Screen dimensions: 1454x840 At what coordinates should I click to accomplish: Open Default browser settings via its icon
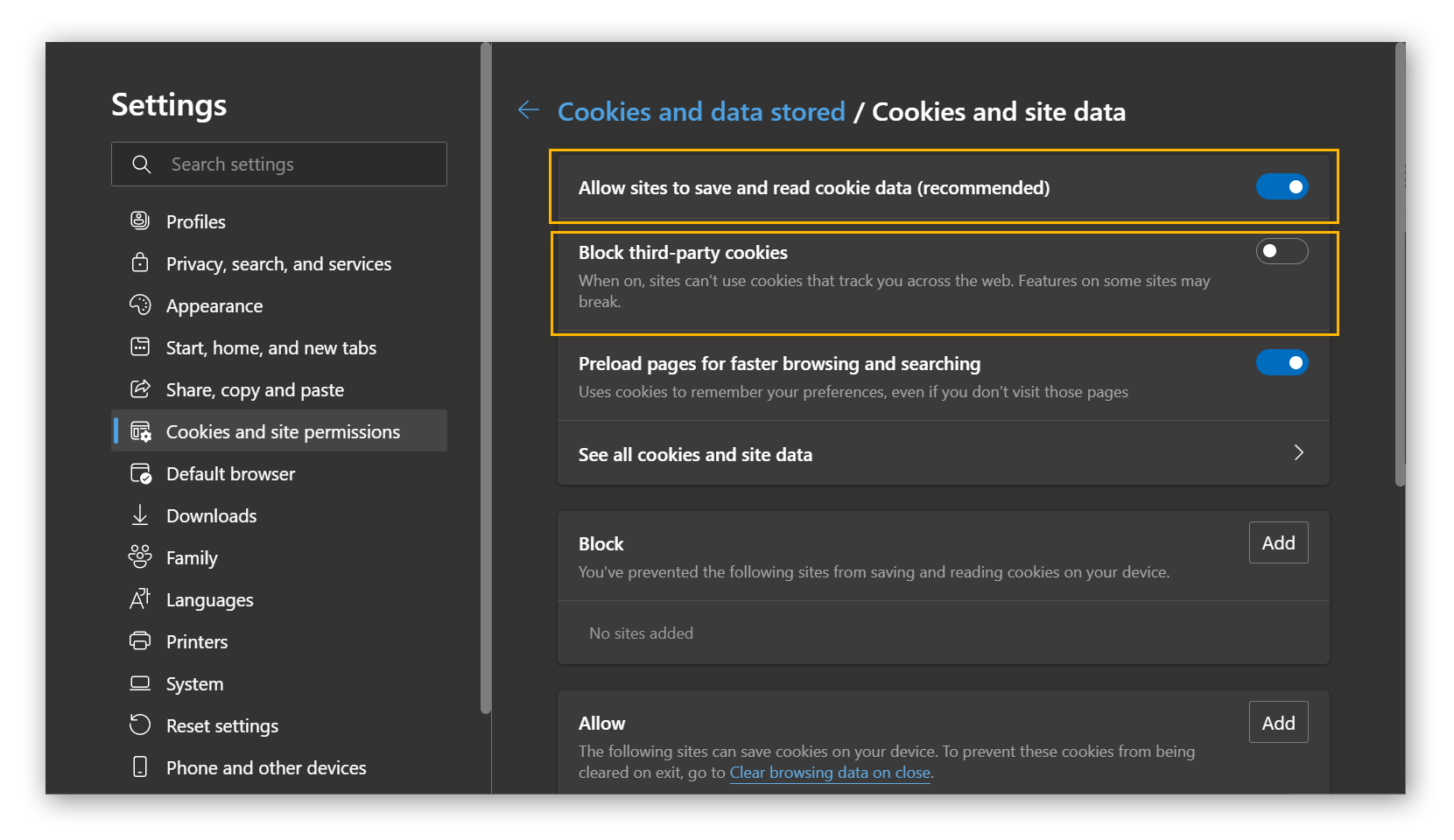click(140, 472)
